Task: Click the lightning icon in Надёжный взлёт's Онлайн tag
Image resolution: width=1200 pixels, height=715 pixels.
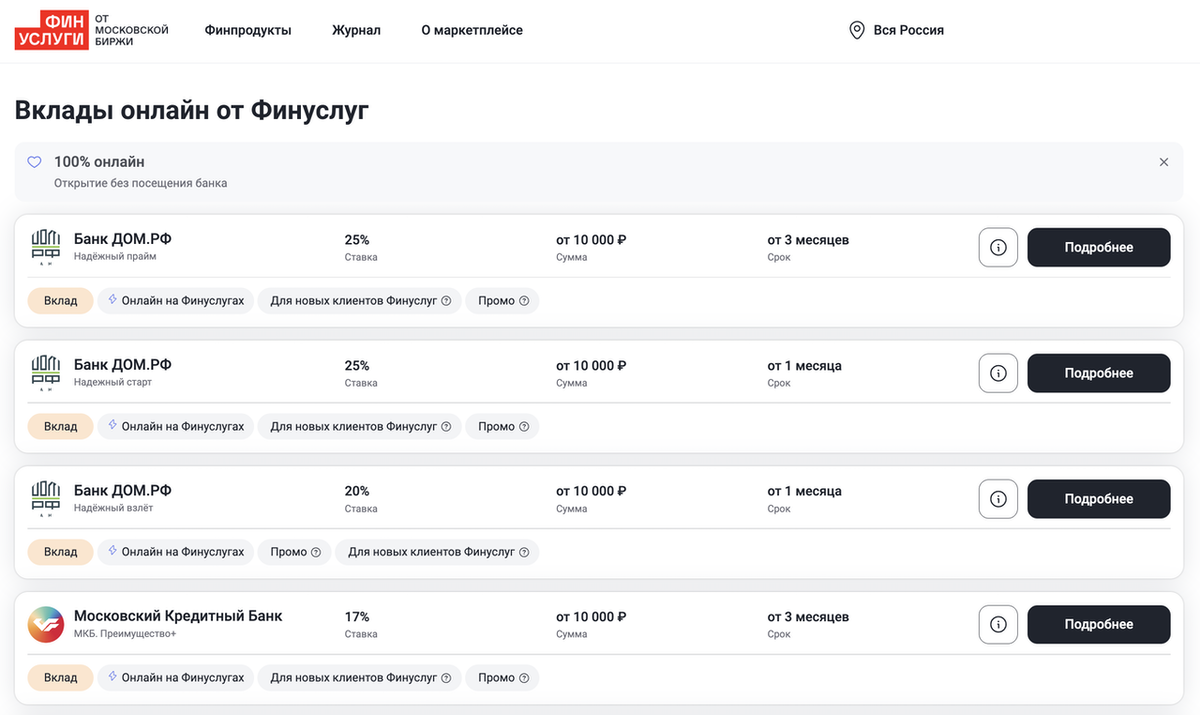Action: coord(112,551)
